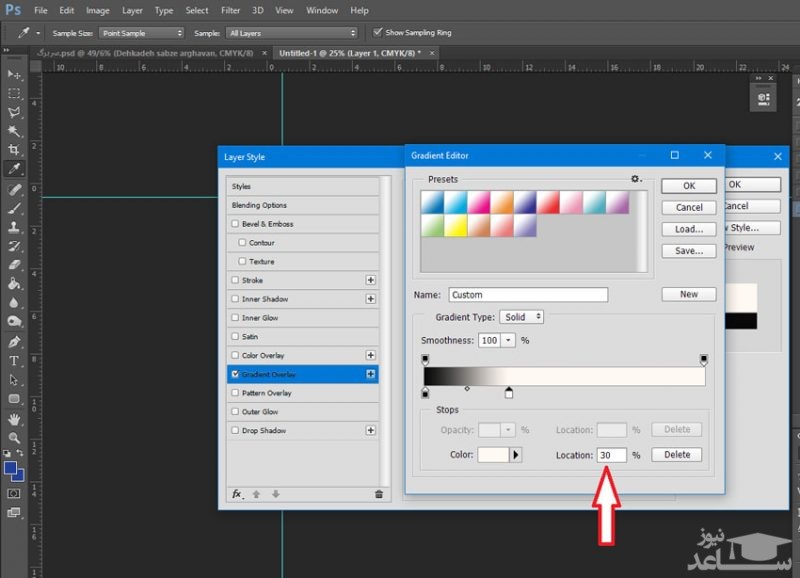Click the stop Color swatch

pos(494,455)
